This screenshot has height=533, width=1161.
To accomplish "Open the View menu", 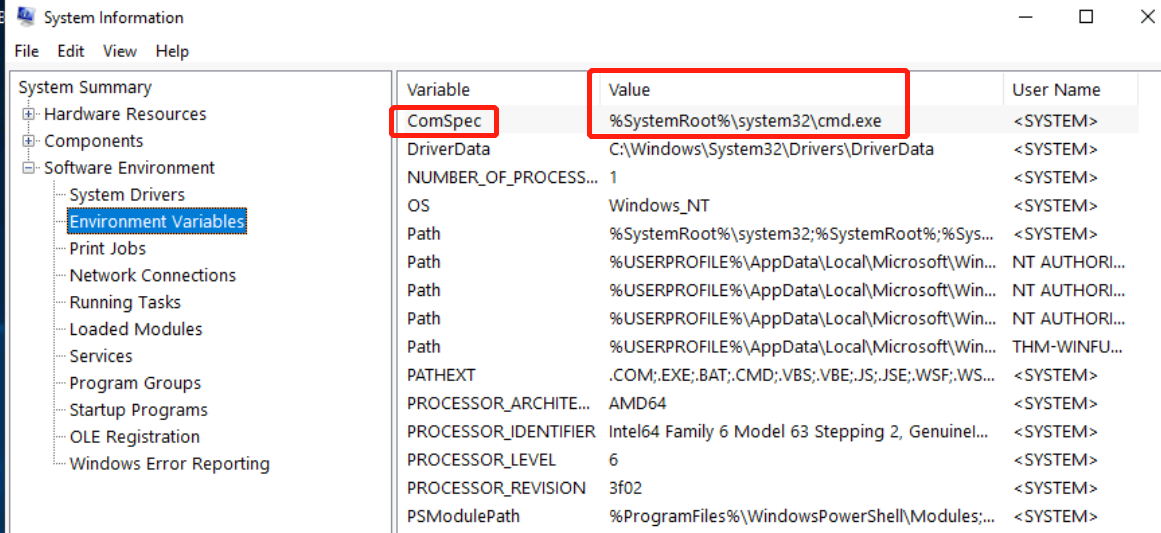I will click(x=120, y=51).
